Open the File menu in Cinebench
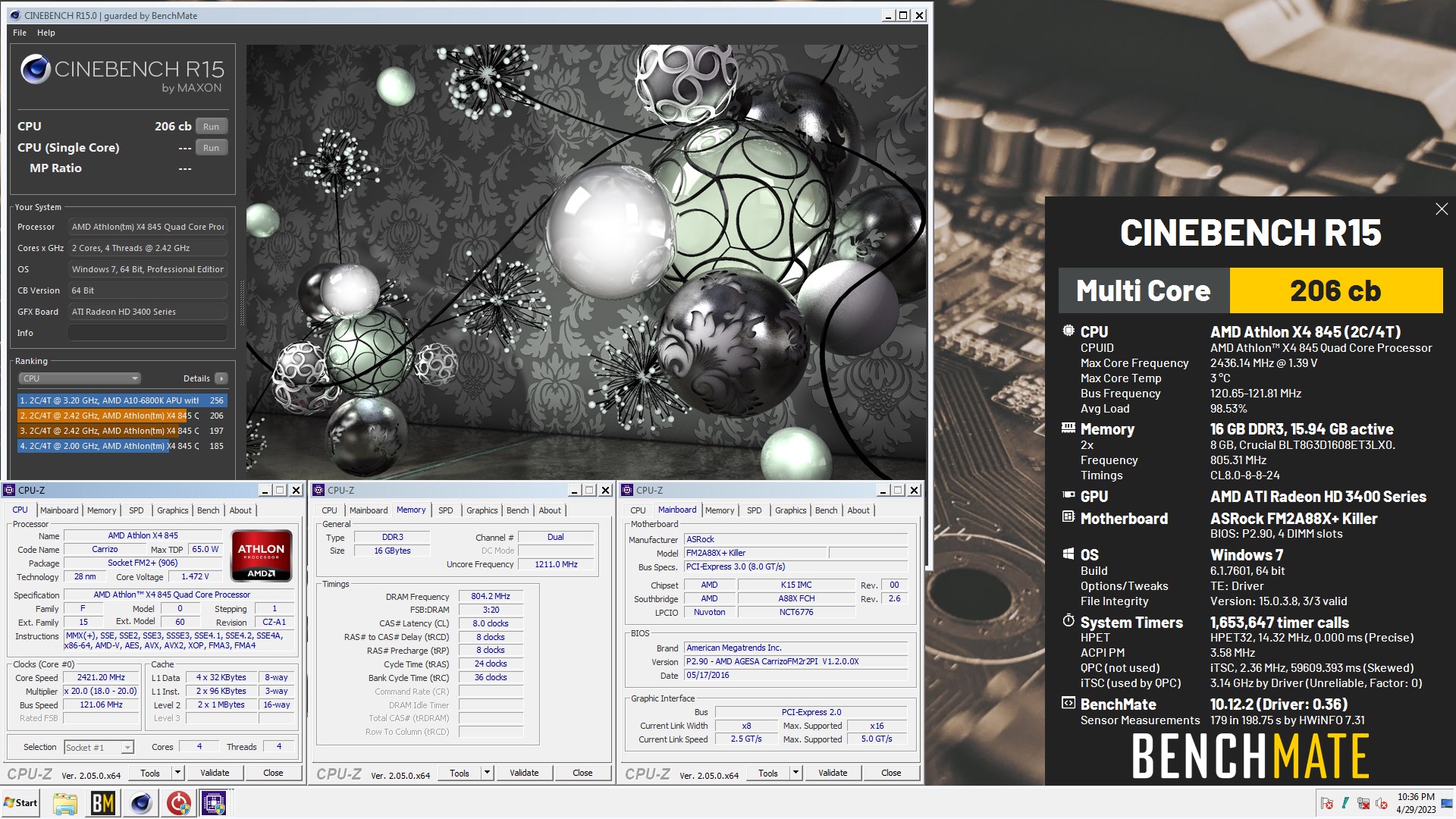1456x819 pixels. (x=20, y=33)
